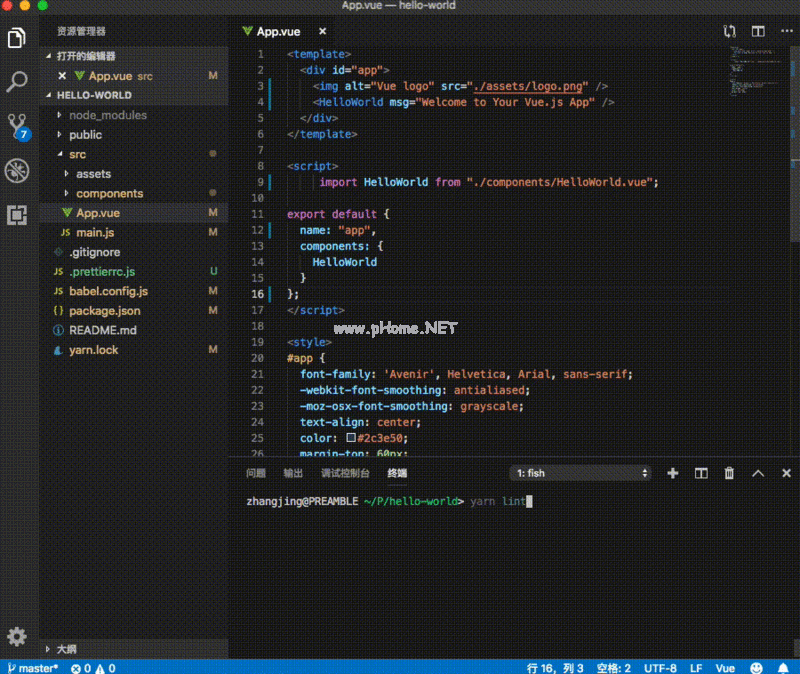The height and width of the screenshot is (674, 800).
Task: Split the terminal panel
Action: (701, 473)
